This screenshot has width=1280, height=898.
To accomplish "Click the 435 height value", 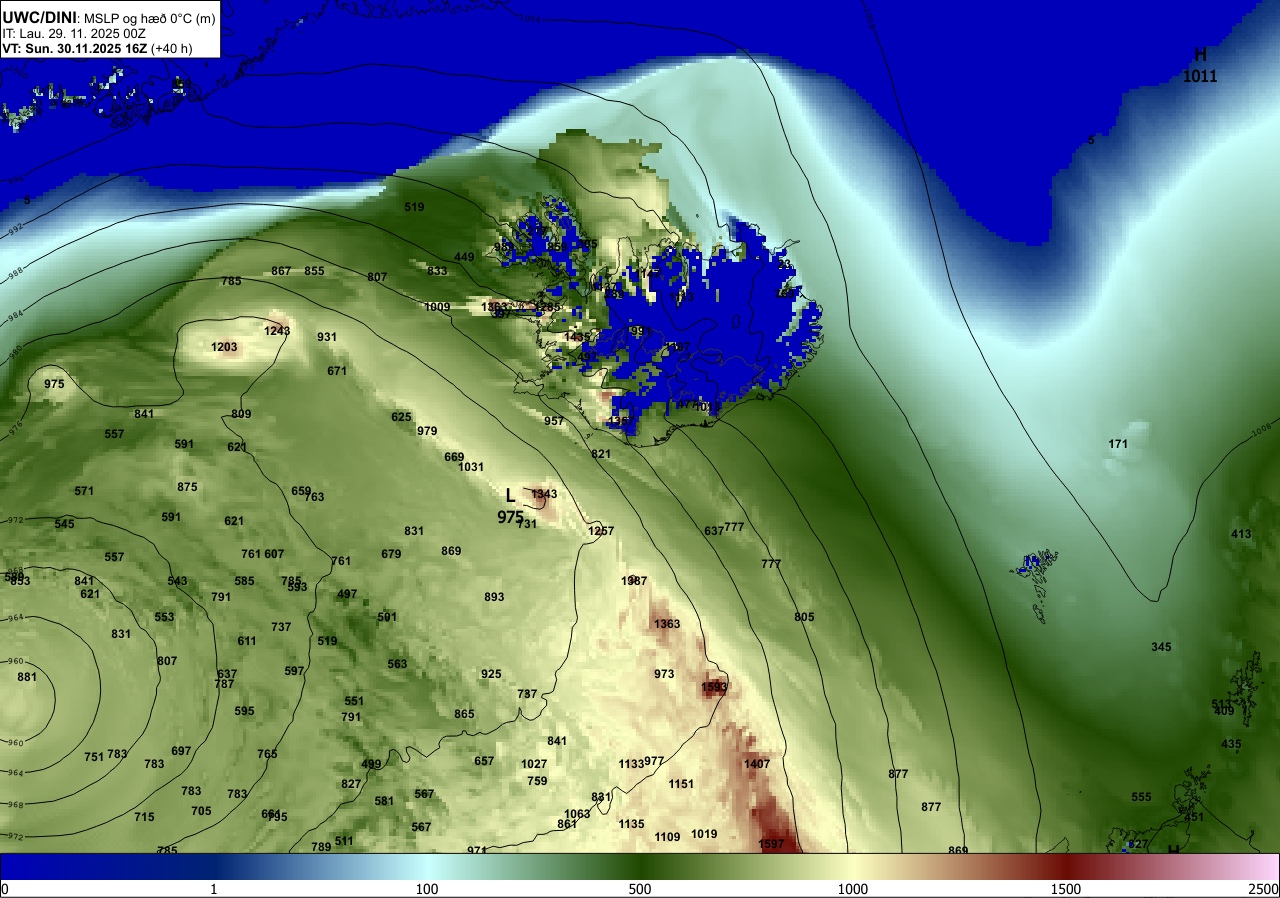I will pos(1231,744).
